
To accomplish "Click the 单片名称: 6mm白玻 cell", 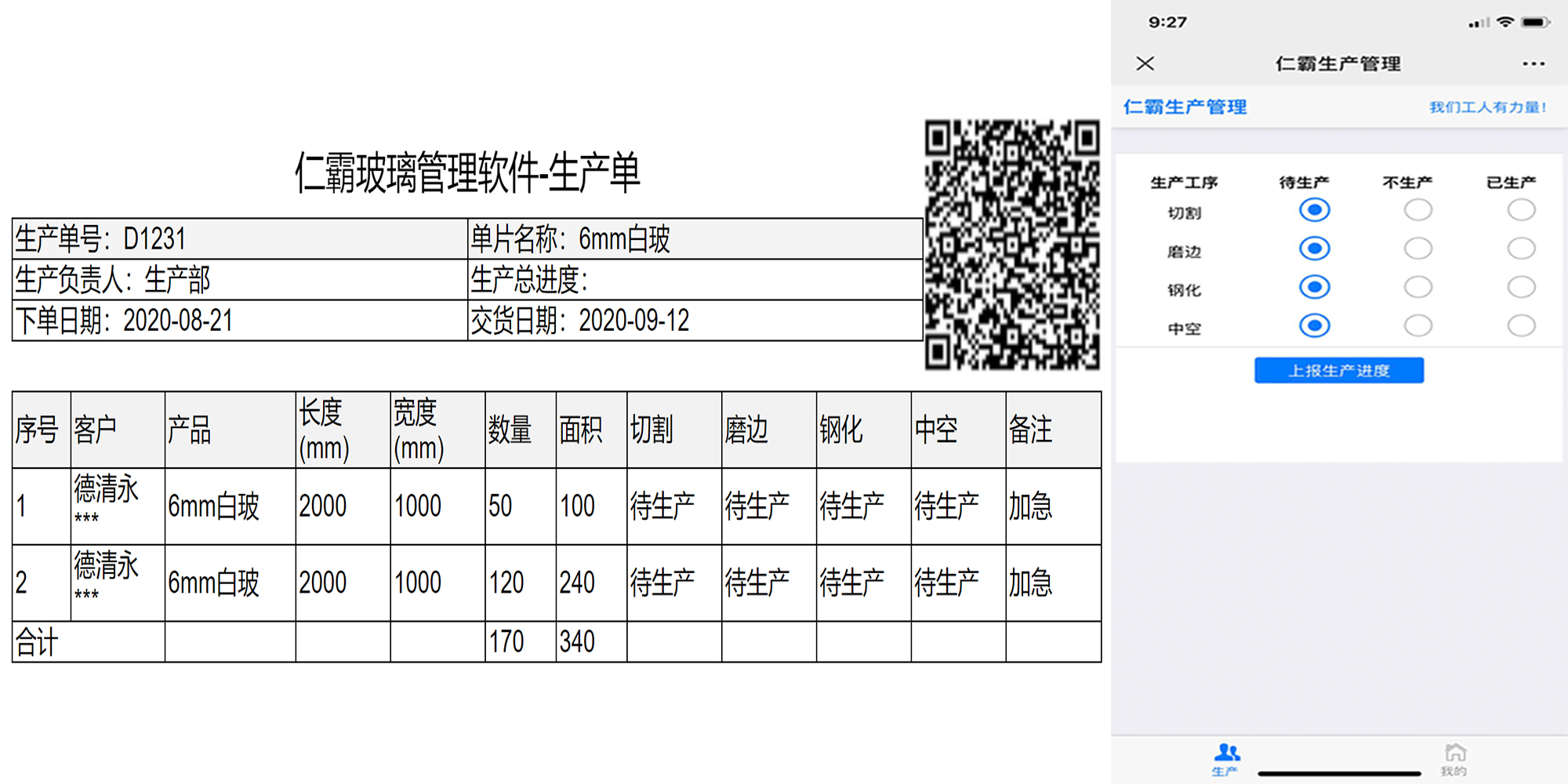I will 695,239.
